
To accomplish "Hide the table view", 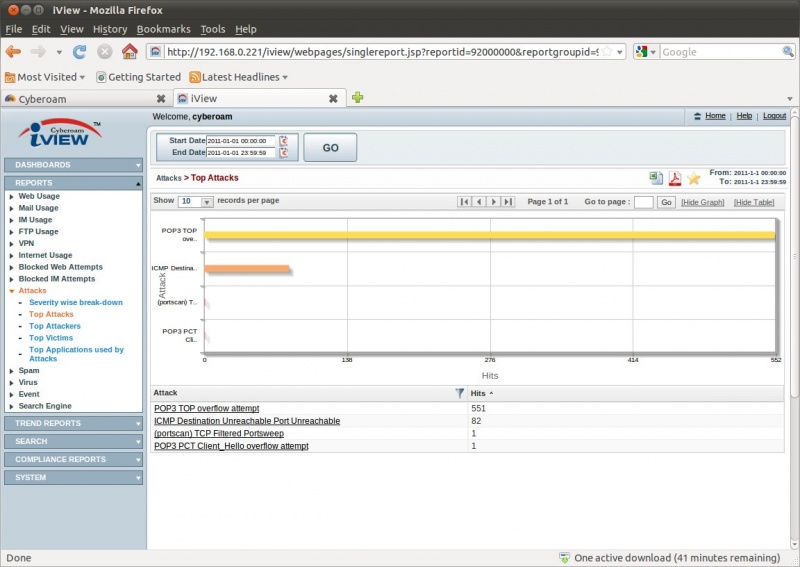I will click(753, 202).
